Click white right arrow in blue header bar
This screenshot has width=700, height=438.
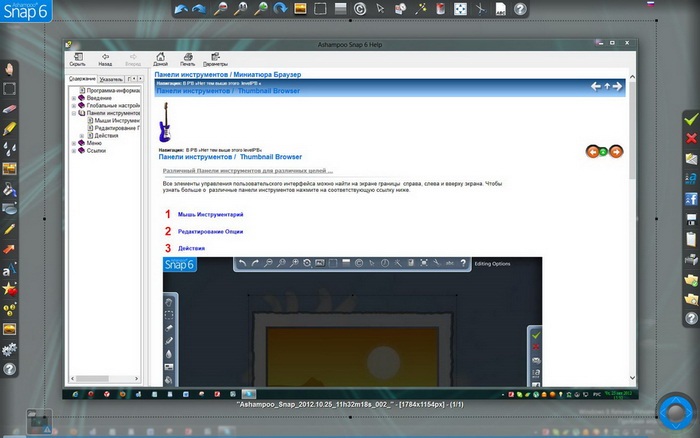click(x=617, y=86)
